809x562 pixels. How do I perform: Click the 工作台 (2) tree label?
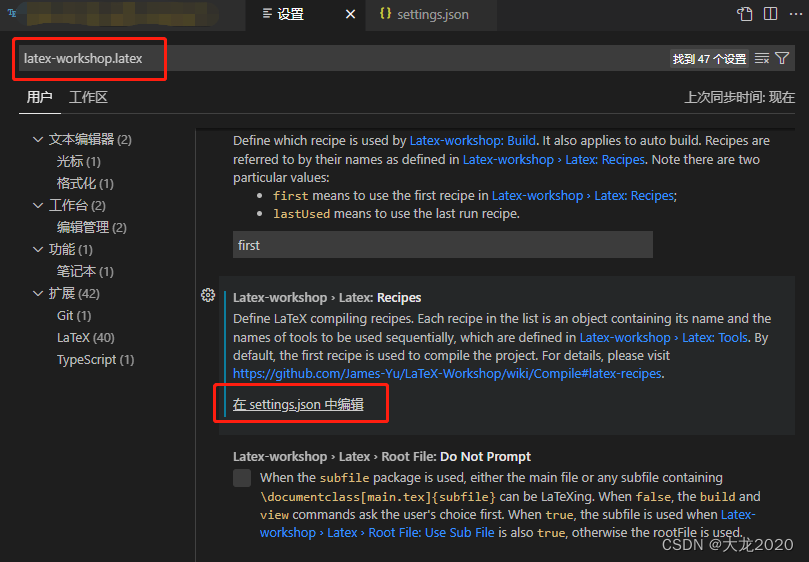tap(77, 205)
